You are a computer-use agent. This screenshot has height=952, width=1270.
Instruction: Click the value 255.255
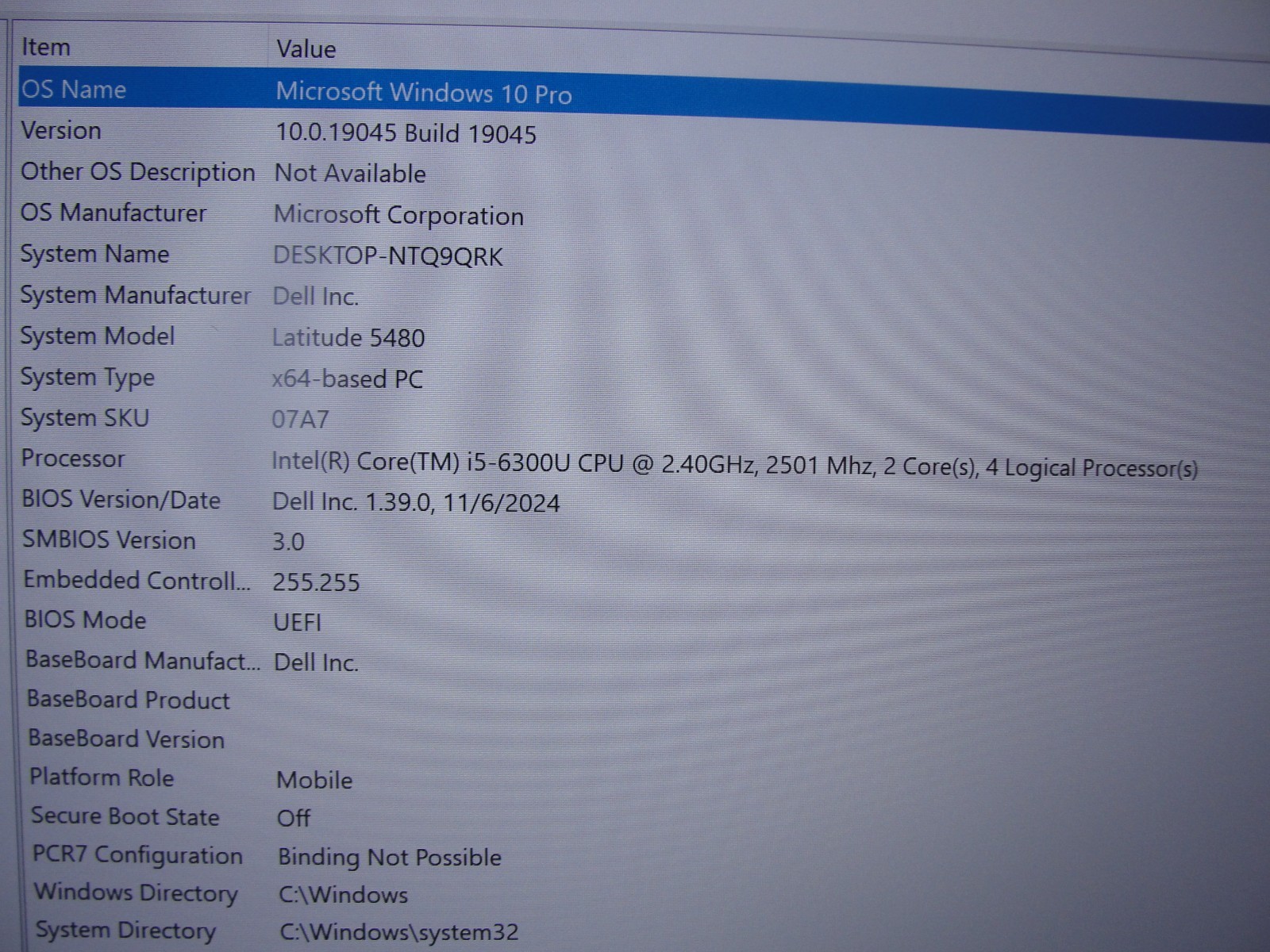(x=316, y=582)
